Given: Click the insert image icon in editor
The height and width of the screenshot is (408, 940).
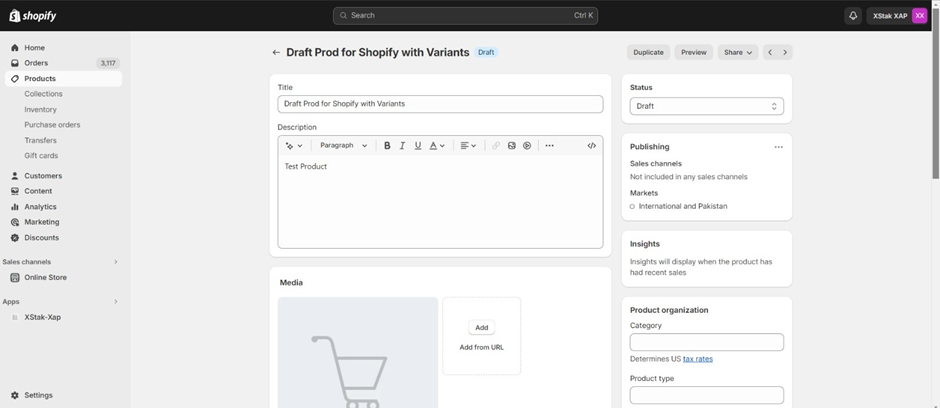Looking at the screenshot, I should 512,146.
